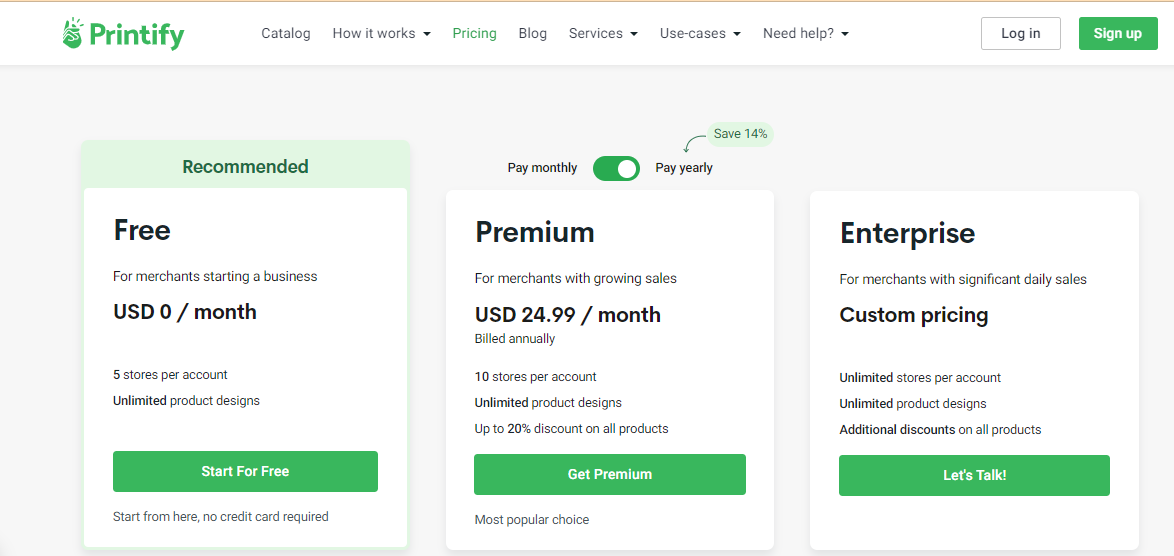Screen dimensions: 1174x556
Task: Expand the How it works dropdown
Action: pos(381,33)
